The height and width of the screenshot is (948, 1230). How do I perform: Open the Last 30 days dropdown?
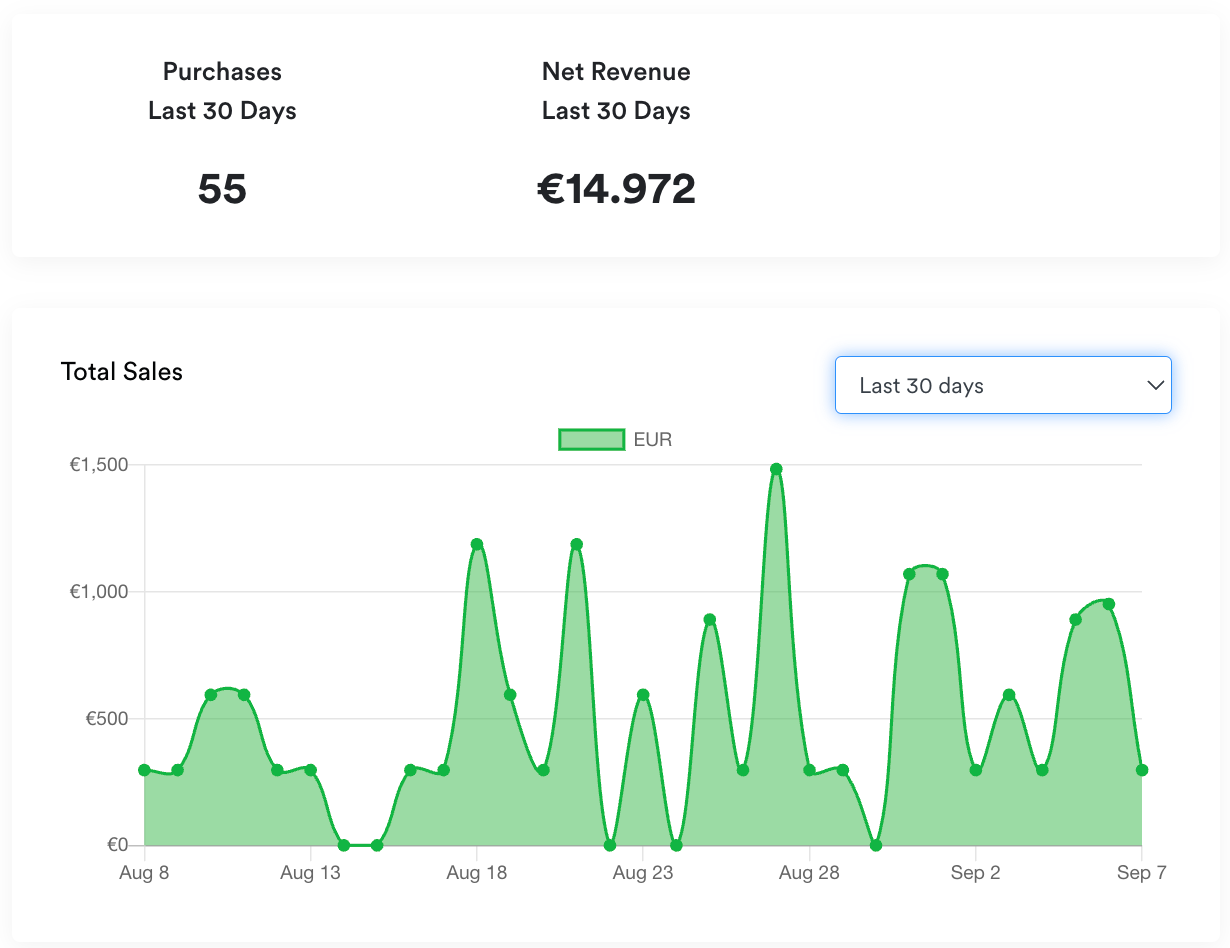point(1002,385)
